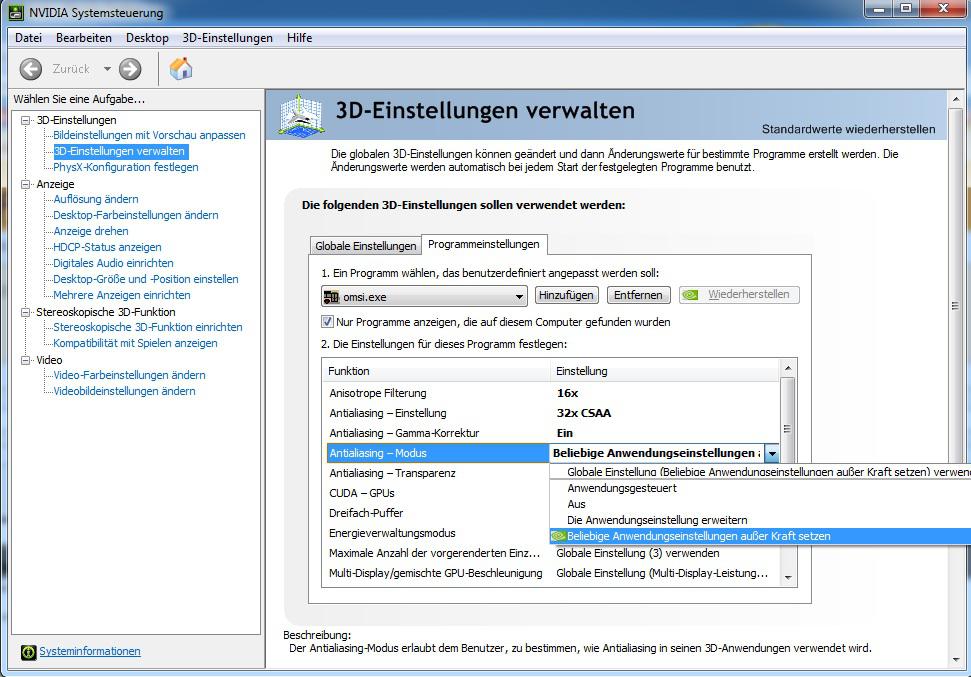Screen dimensions: 971x677
Task: Select 'Anwendungsgesteuert' from the dropdown list
Action: [x=621, y=488]
